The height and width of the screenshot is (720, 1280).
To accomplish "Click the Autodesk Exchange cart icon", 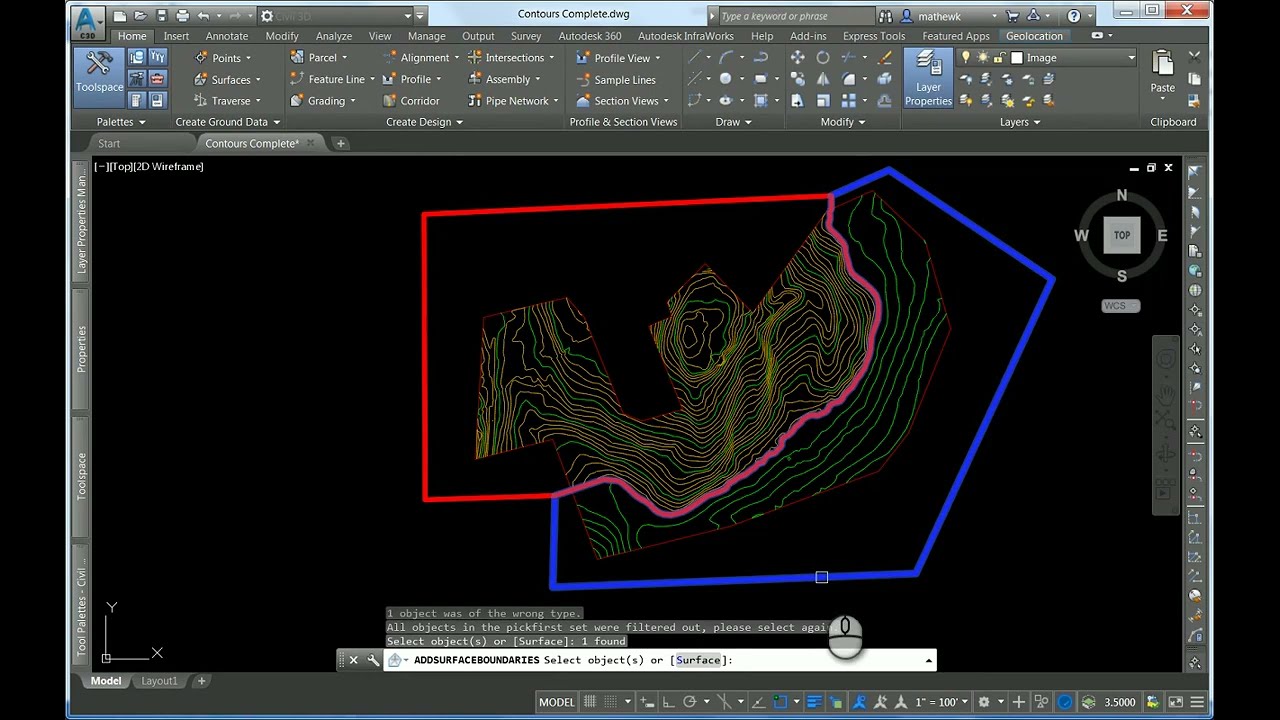I will [x=1013, y=15].
